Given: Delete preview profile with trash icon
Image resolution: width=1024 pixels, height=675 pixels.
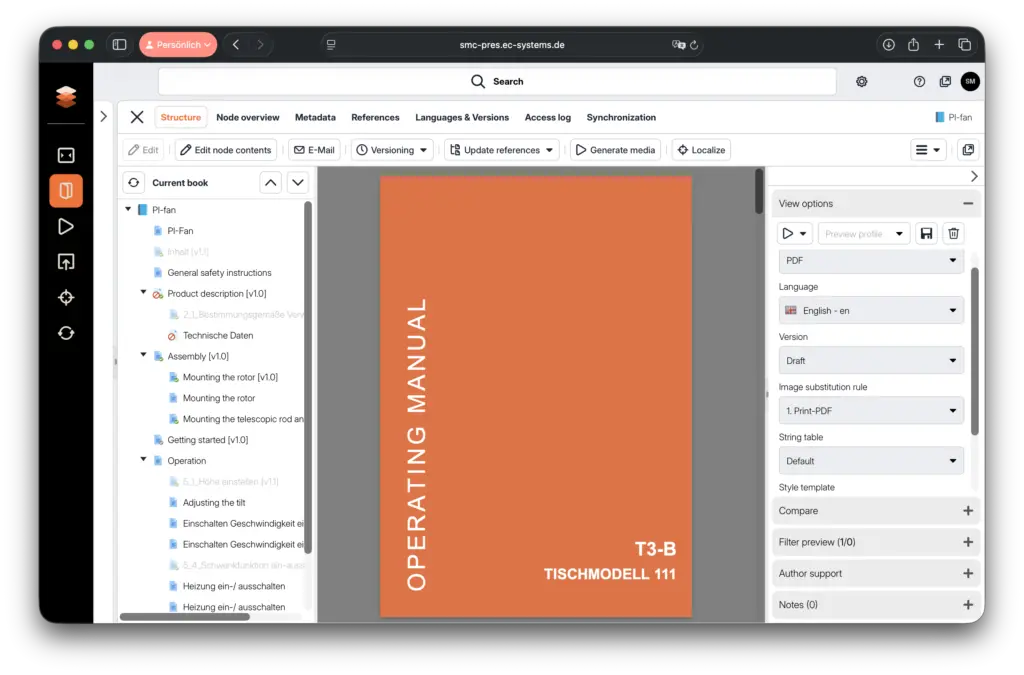Looking at the screenshot, I should click(x=954, y=234).
